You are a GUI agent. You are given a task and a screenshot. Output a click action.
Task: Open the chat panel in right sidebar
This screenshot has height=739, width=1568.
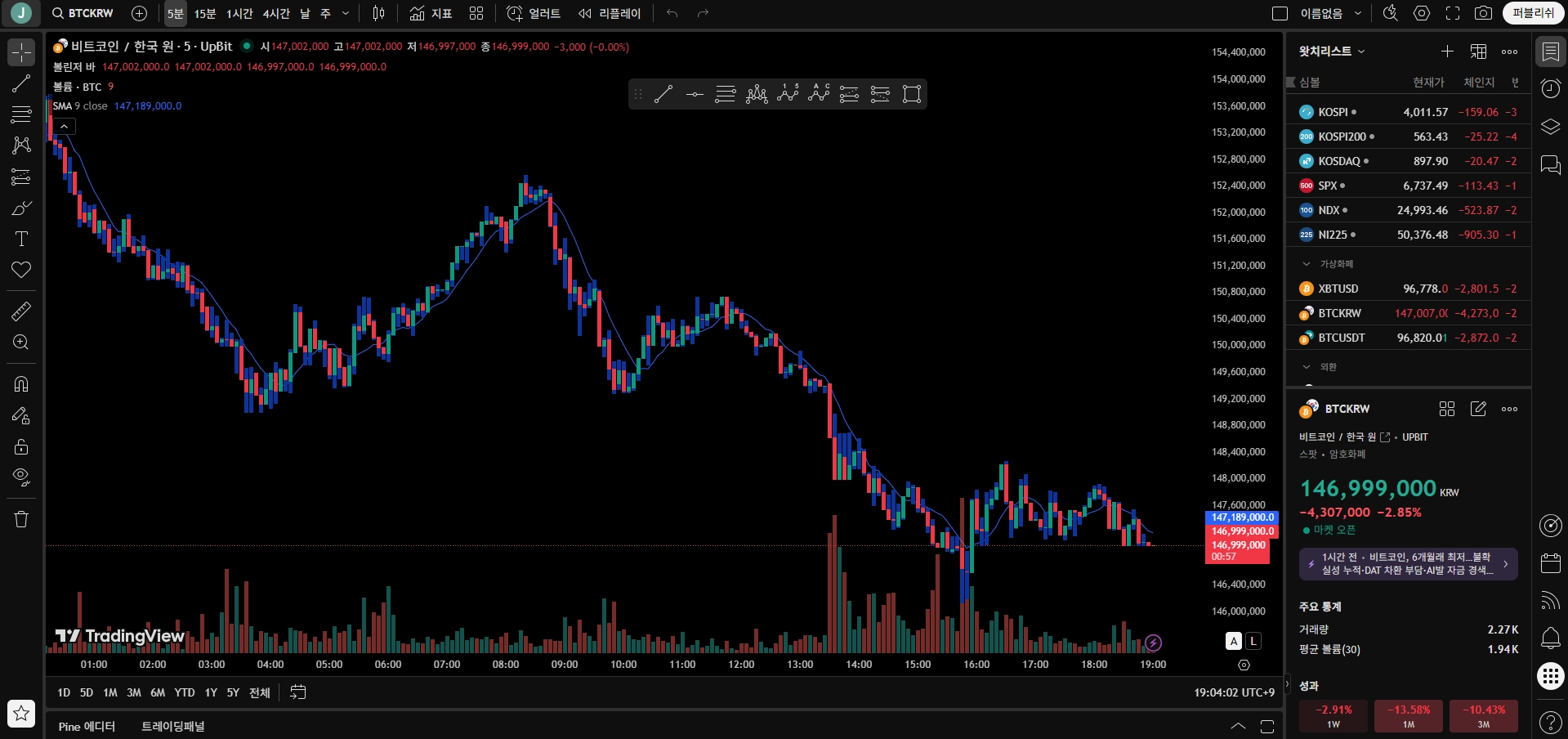(1550, 164)
